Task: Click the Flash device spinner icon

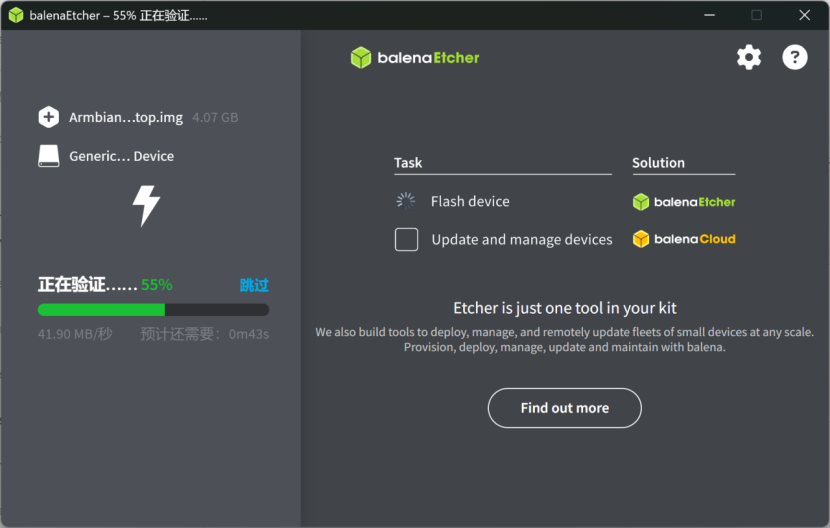Action: (x=406, y=201)
